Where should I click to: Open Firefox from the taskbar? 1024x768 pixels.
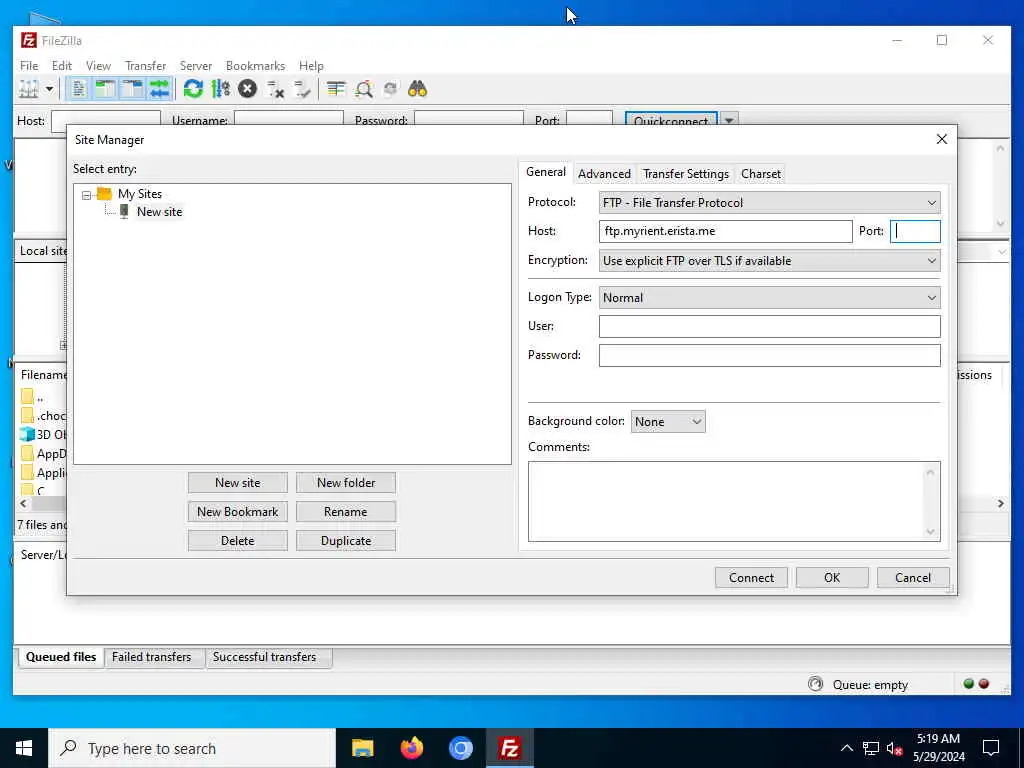pos(412,748)
